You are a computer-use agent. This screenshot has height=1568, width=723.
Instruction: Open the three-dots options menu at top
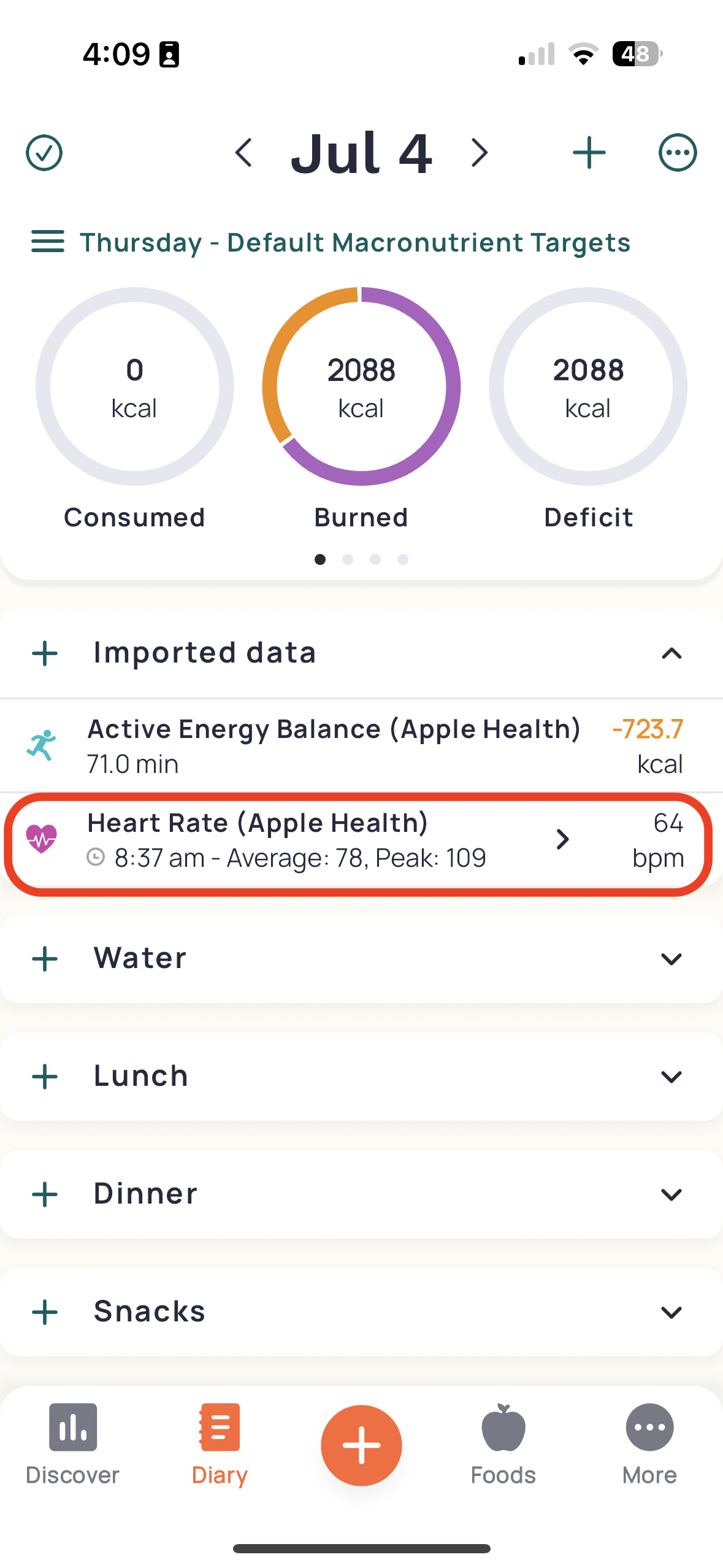(677, 153)
